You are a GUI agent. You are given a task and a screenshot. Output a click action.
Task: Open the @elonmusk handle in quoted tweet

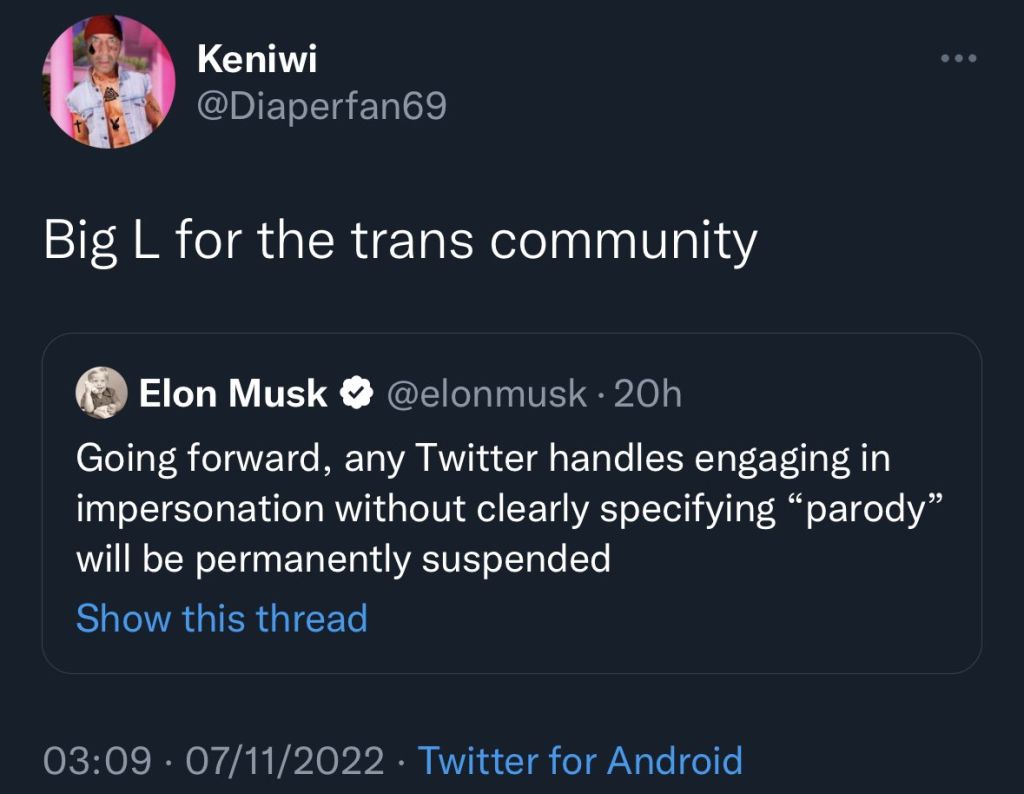[487, 394]
